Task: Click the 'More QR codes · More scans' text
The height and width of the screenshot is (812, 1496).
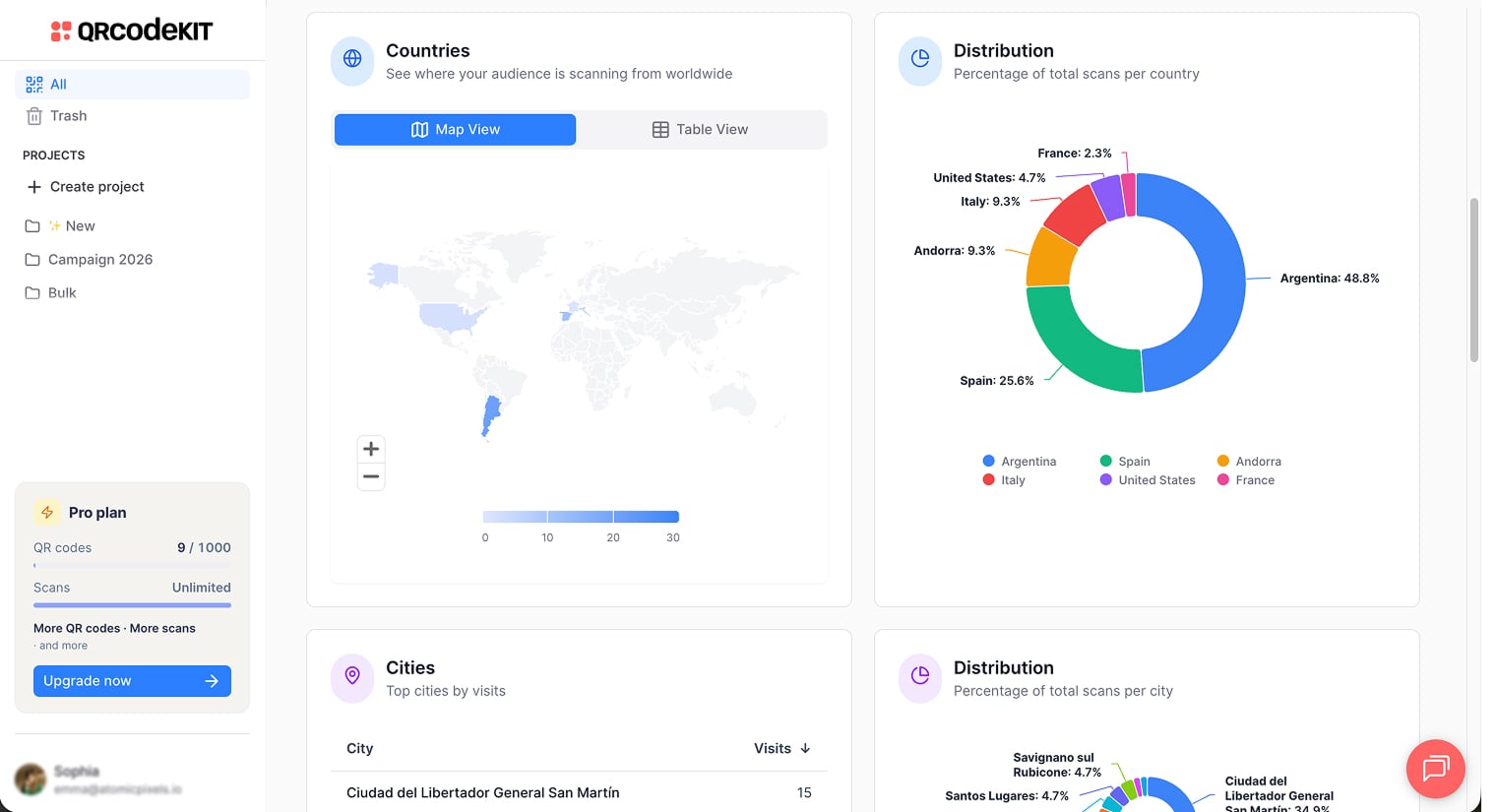Action: coord(114,629)
